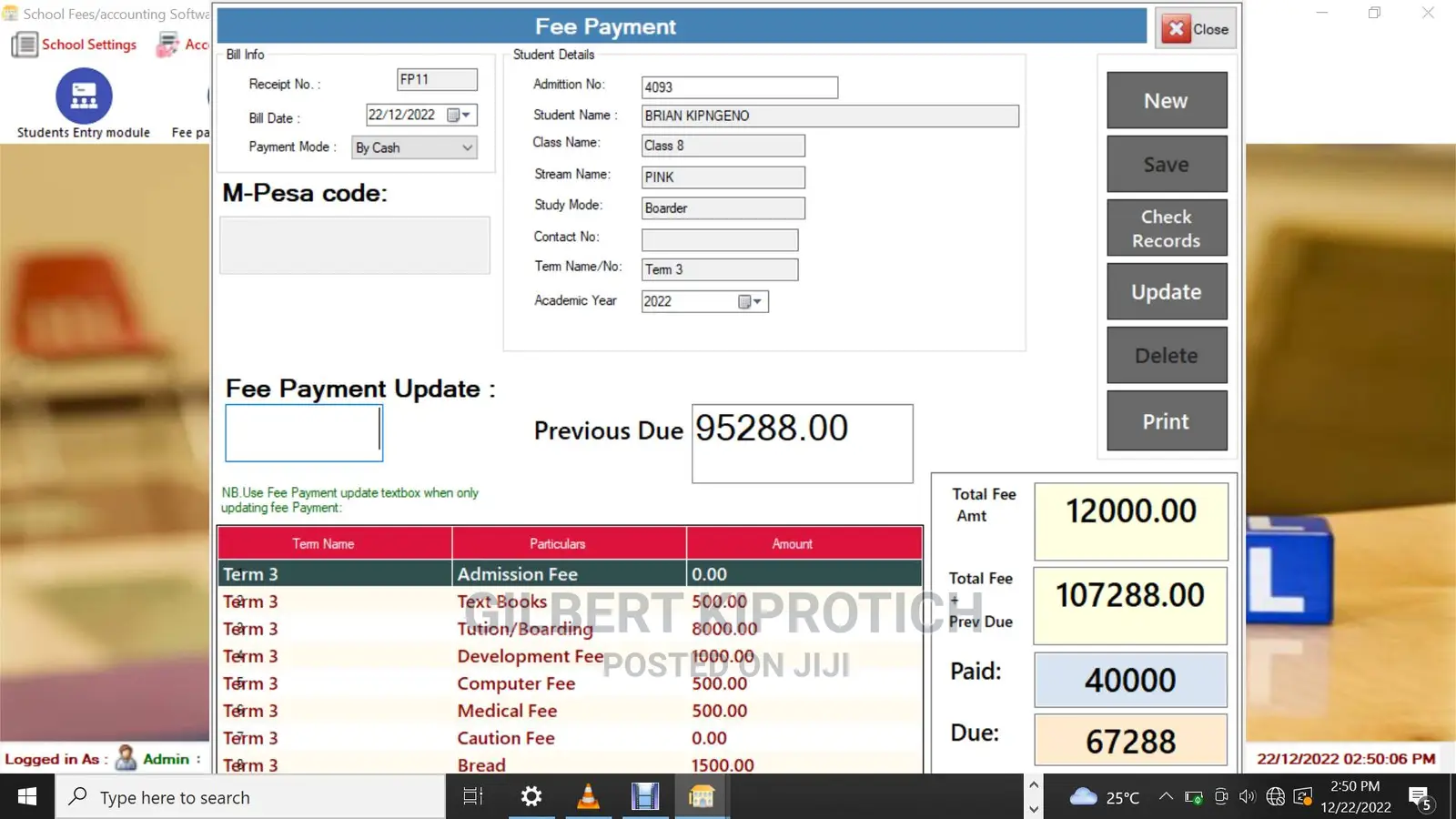Open Bill Date calendar picker

[x=459, y=116]
